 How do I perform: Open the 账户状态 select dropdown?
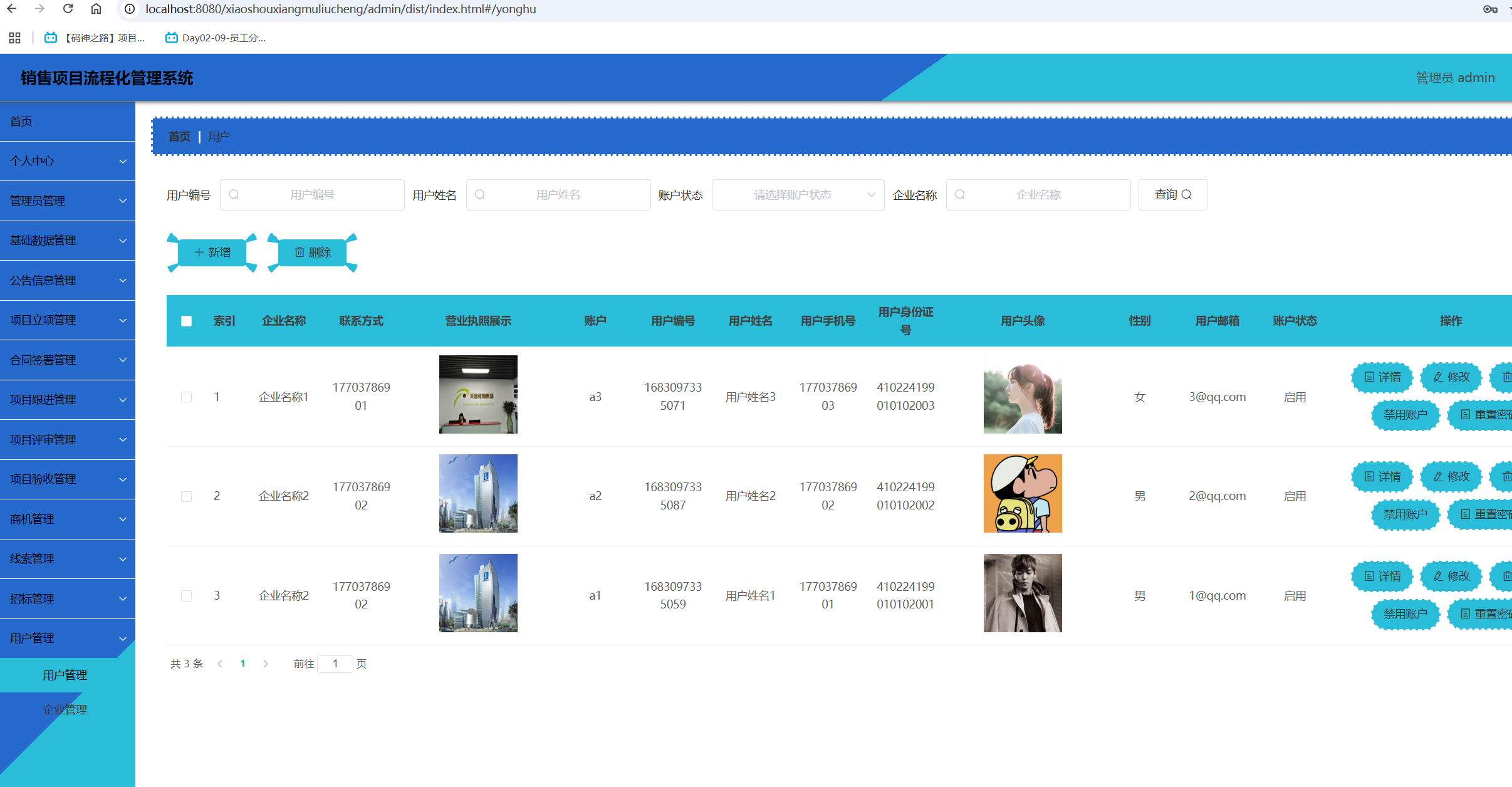pos(798,195)
